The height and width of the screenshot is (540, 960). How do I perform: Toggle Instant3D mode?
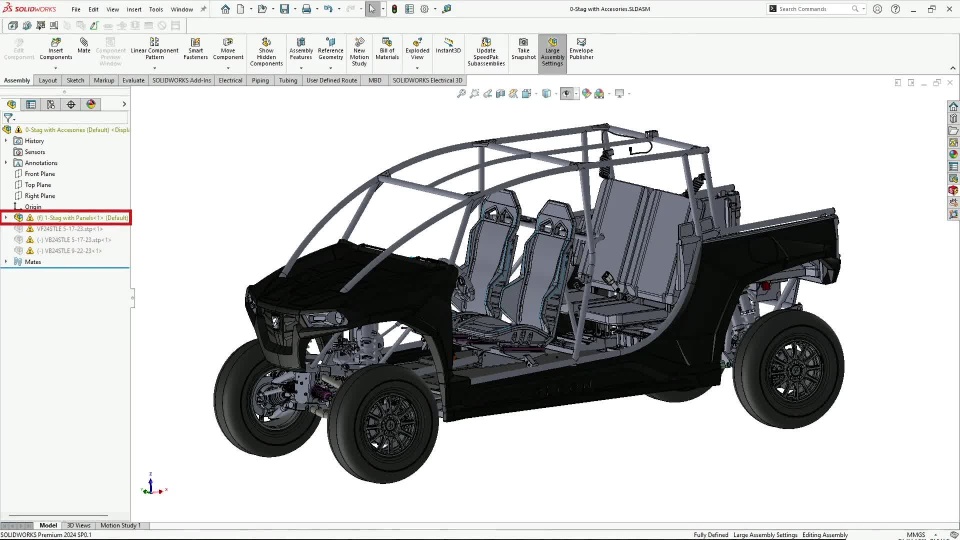(x=448, y=46)
